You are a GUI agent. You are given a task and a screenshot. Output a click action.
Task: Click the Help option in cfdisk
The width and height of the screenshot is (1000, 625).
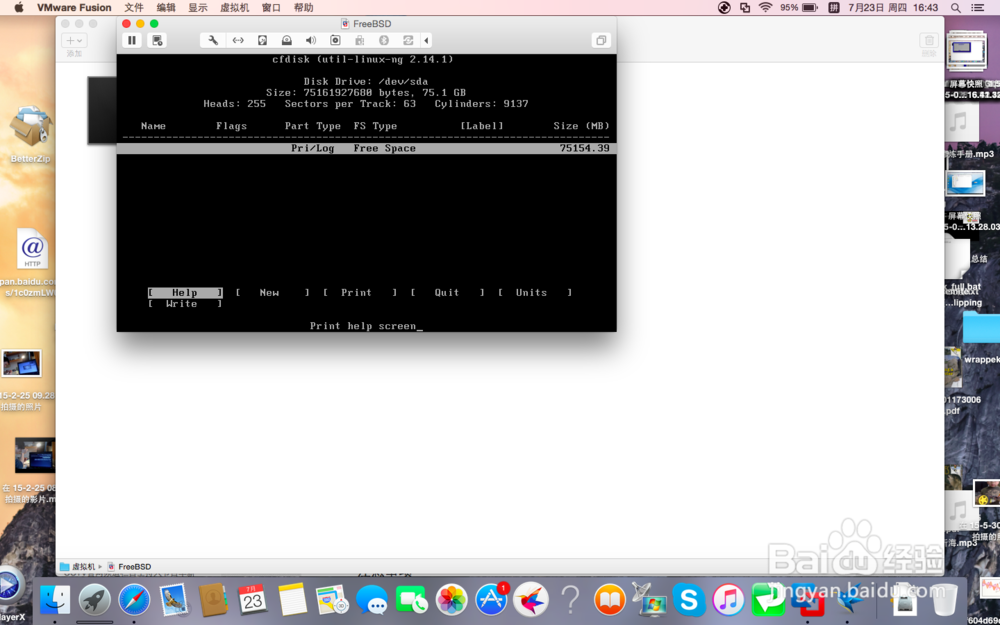(185, 293)
